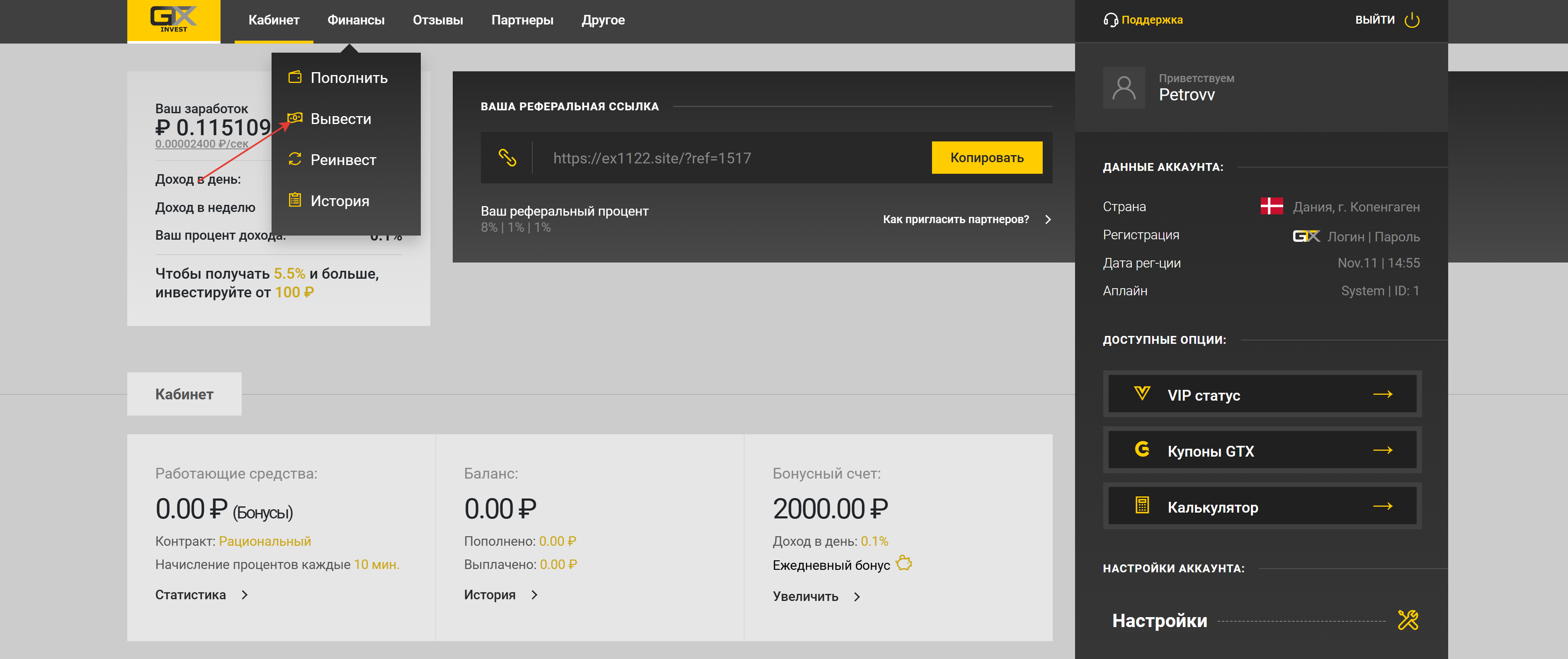This screenshot has height=659, width=1568.
Task: Open the Отзывы page from navigation
Action: coord(438,20)
